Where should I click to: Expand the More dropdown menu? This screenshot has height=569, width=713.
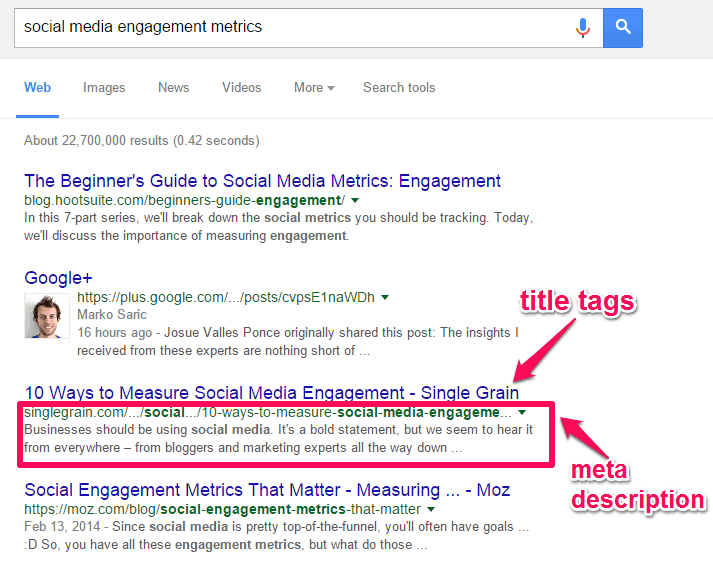pyautogui.click(x=314, y=87)
